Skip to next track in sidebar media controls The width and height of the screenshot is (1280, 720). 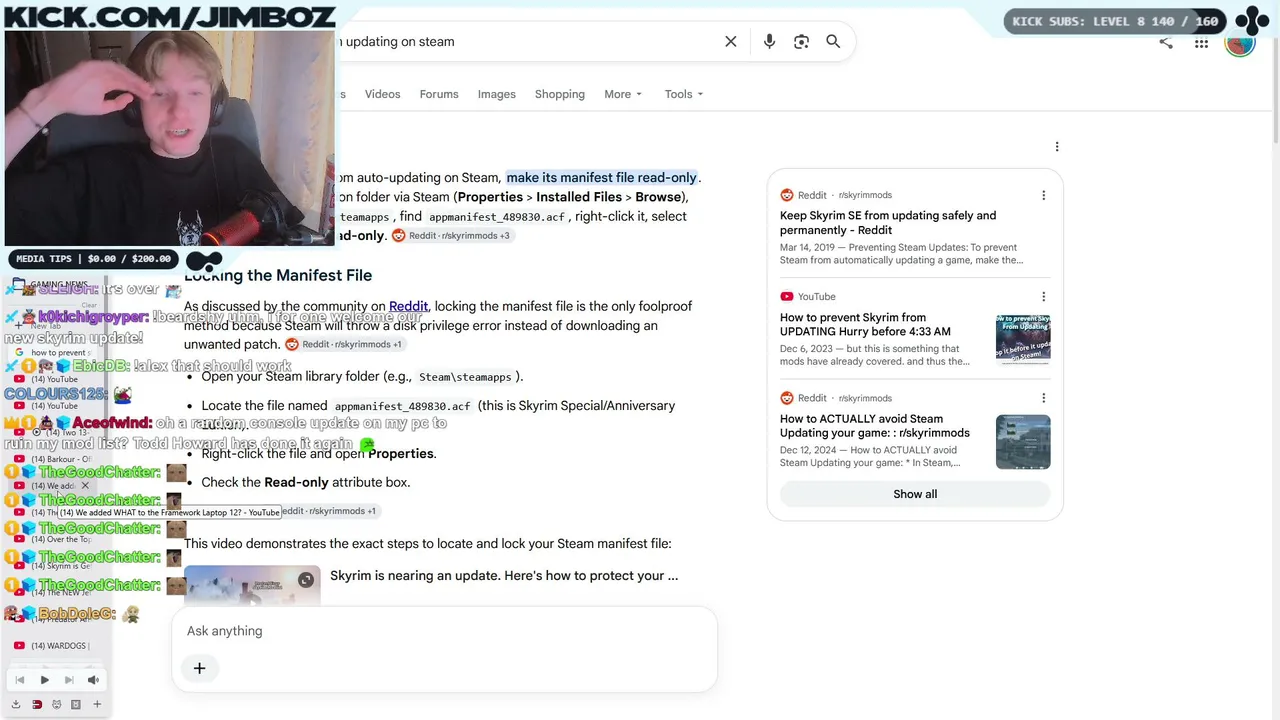[69, 680]
